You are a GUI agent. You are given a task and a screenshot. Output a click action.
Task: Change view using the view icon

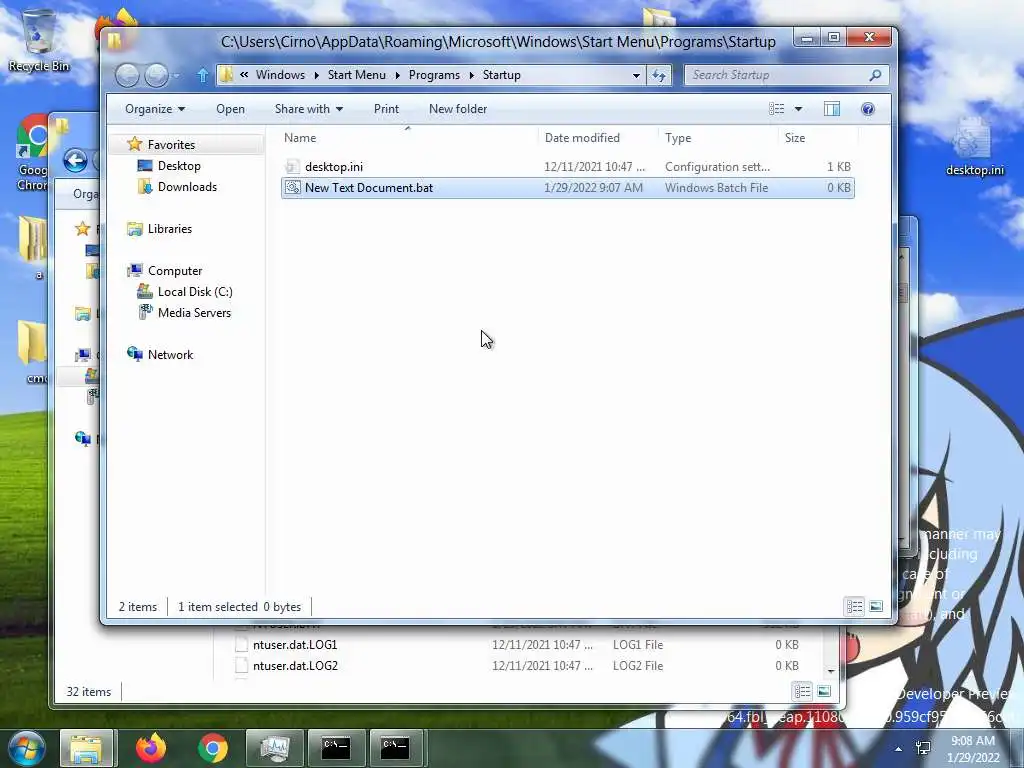click(x=776, y=109)
